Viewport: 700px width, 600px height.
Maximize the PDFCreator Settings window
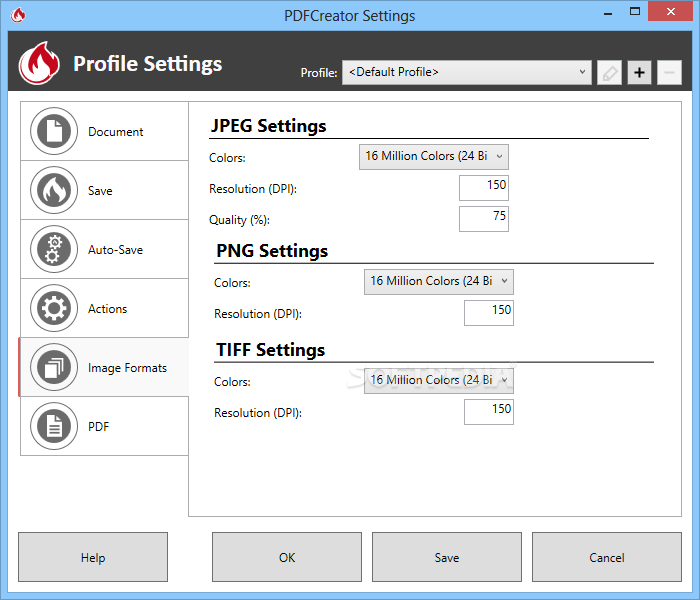pos(635,12)
